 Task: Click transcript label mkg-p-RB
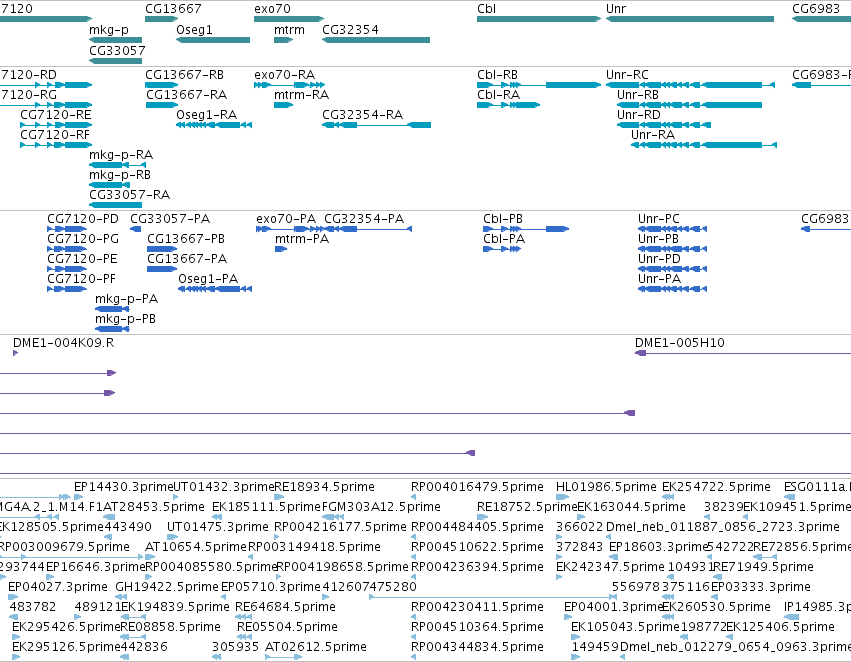point(119,175)
